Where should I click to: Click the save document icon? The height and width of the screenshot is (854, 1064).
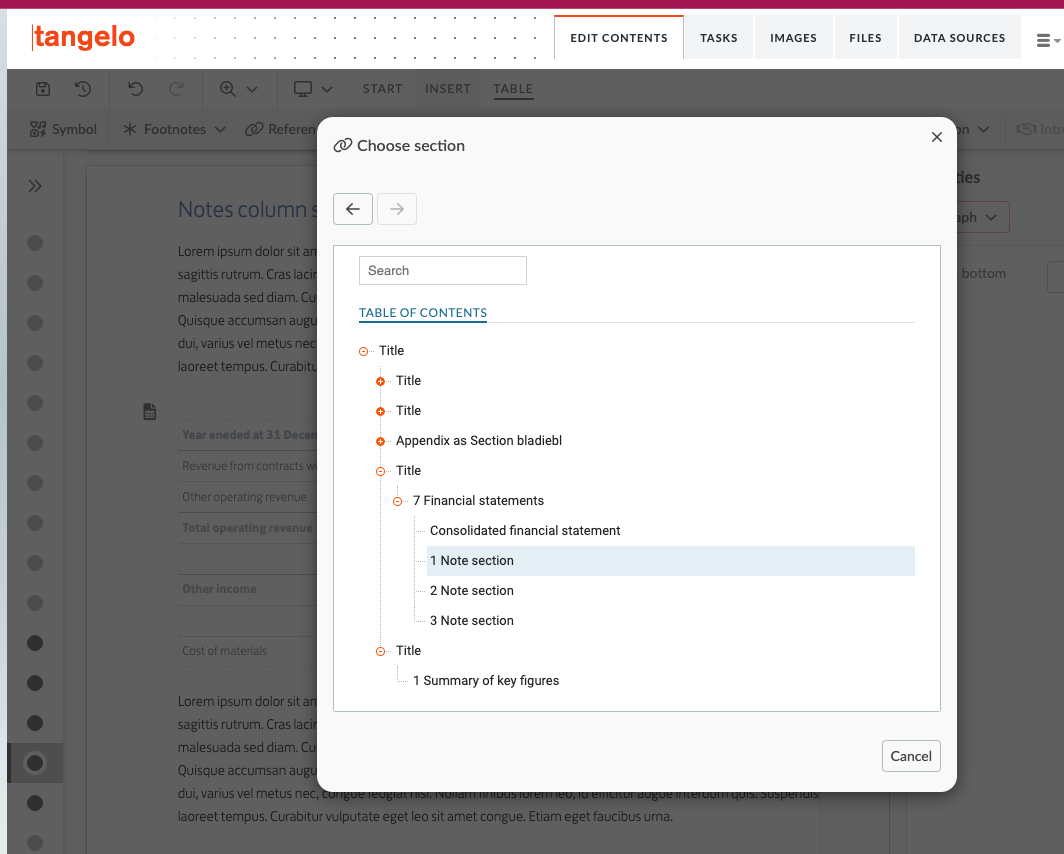[43, 89]
